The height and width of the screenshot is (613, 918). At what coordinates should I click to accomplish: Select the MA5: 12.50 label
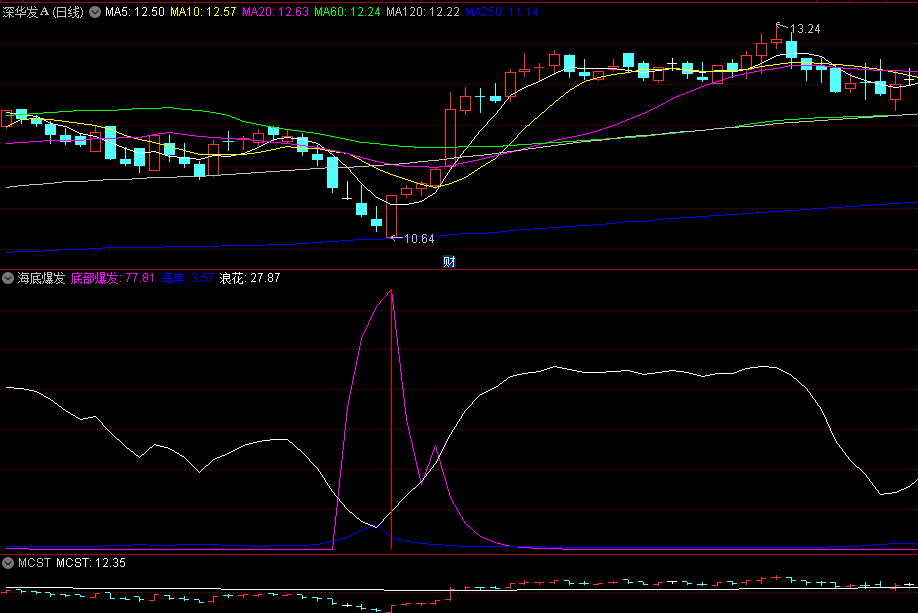[x=135, y=12]
